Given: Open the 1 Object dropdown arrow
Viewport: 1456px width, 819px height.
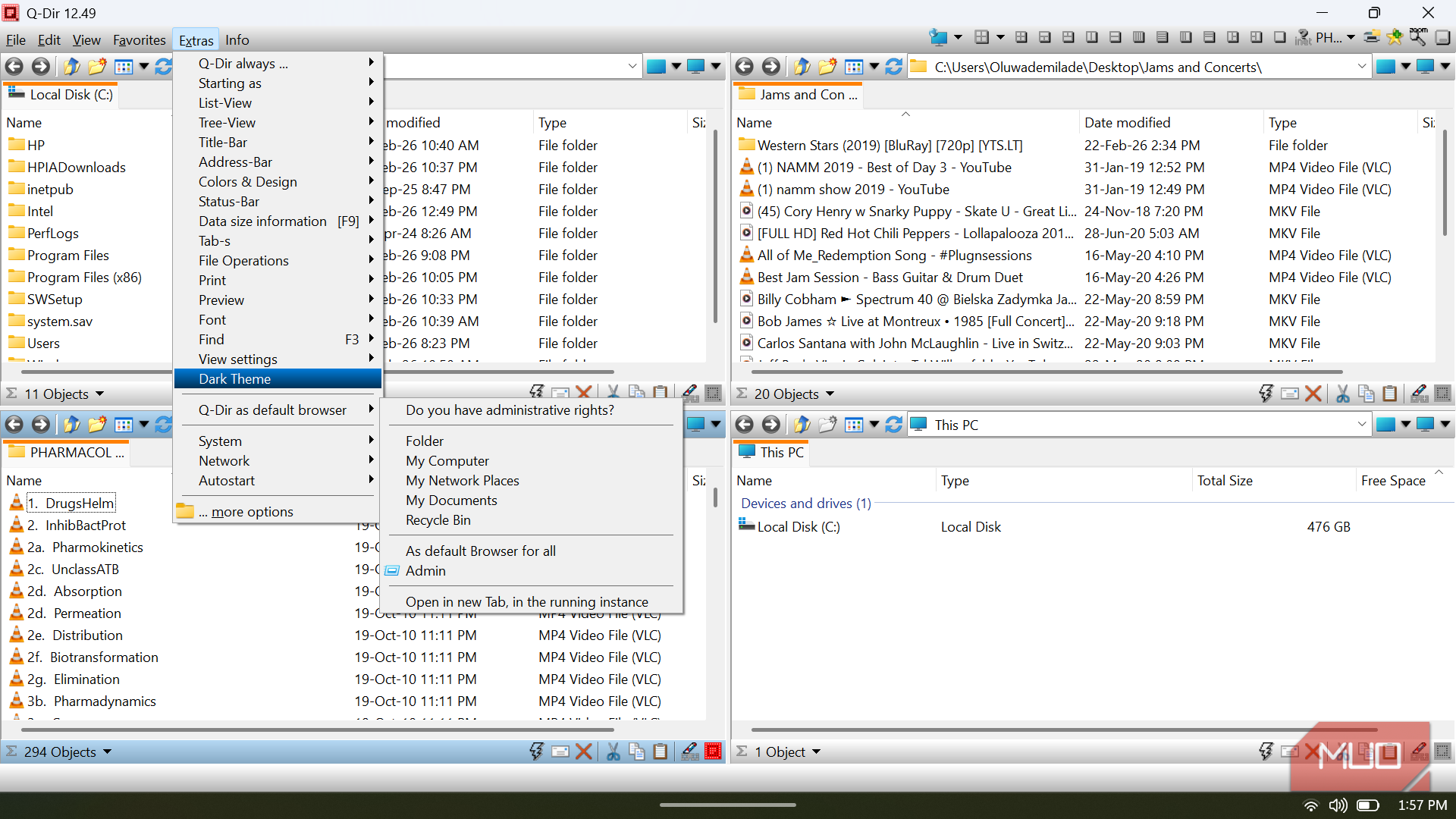Looking at the screenshot, I should click(x=816, y=752).
